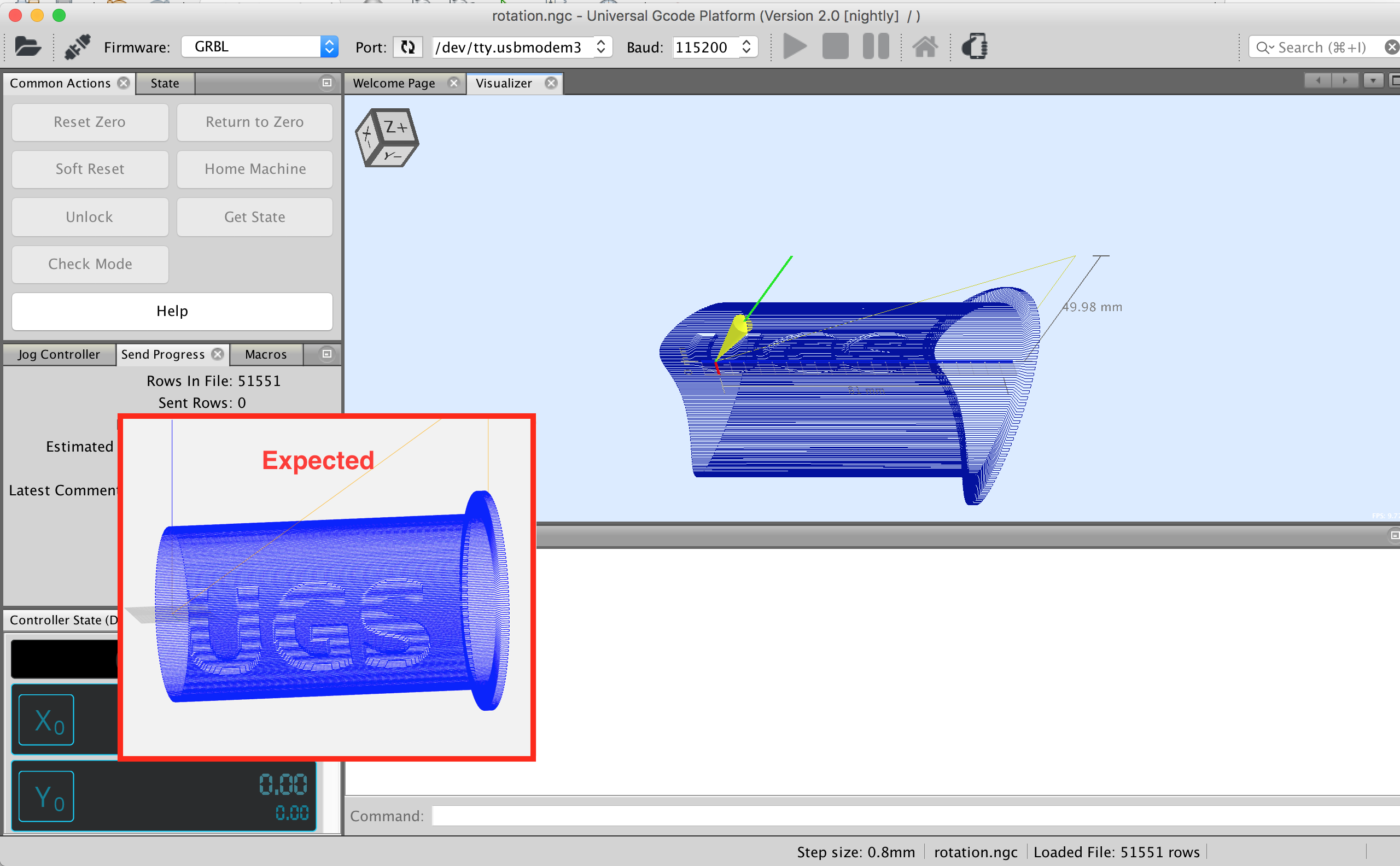Click the Get State button
The image size is (1400, 866).
click(255, 217)
